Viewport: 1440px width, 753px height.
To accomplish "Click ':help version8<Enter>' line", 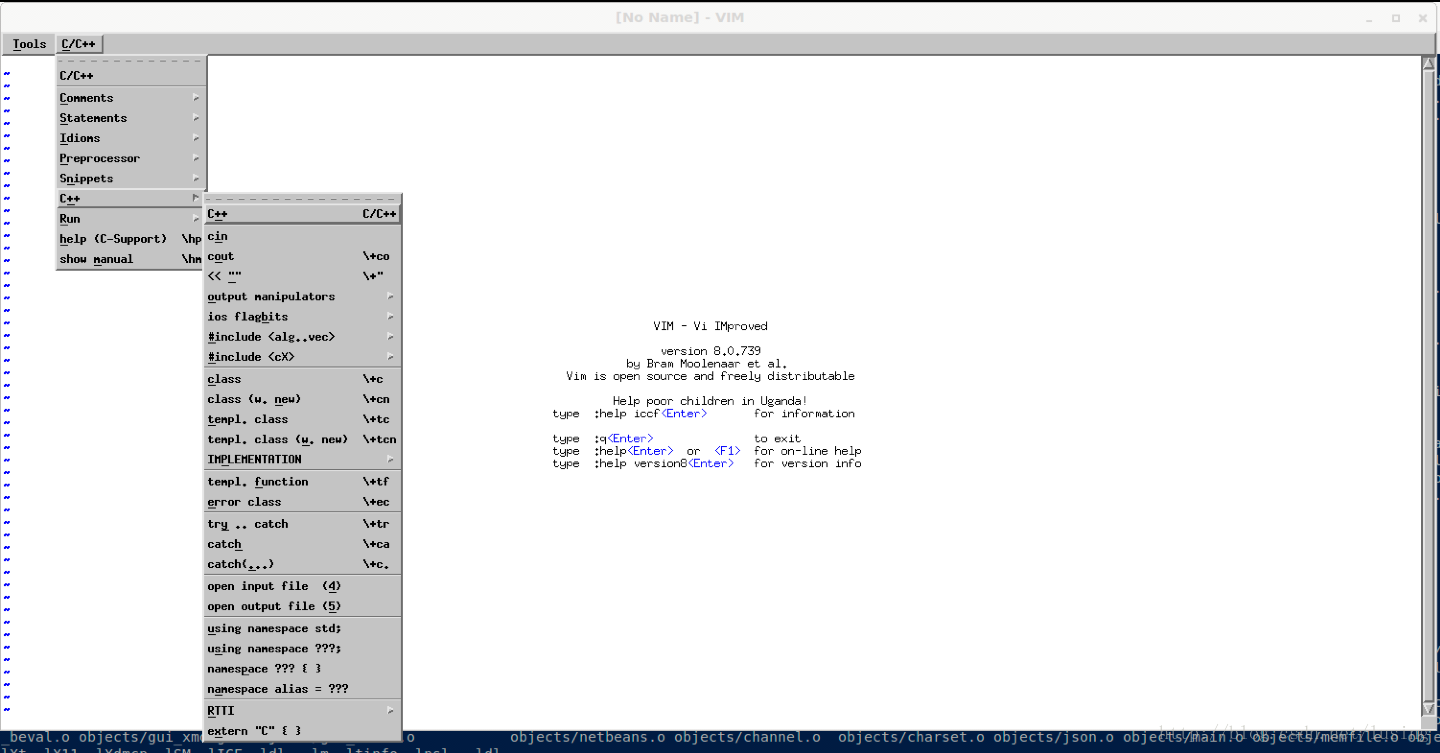I will (x=706, y=463).
